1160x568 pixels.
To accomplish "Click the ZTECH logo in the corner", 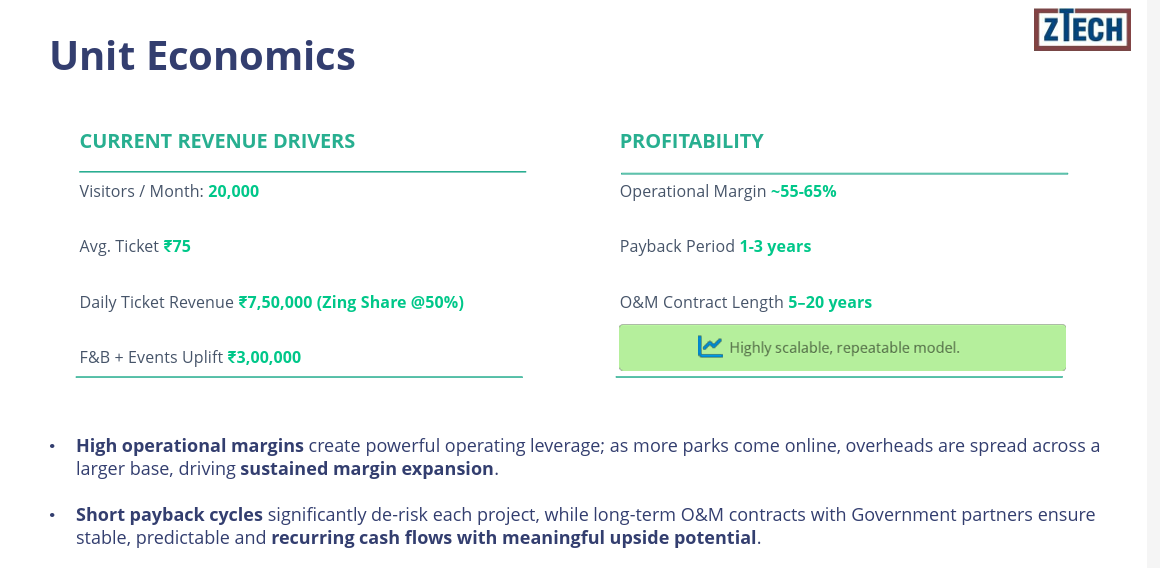I will click(1082, 30).
